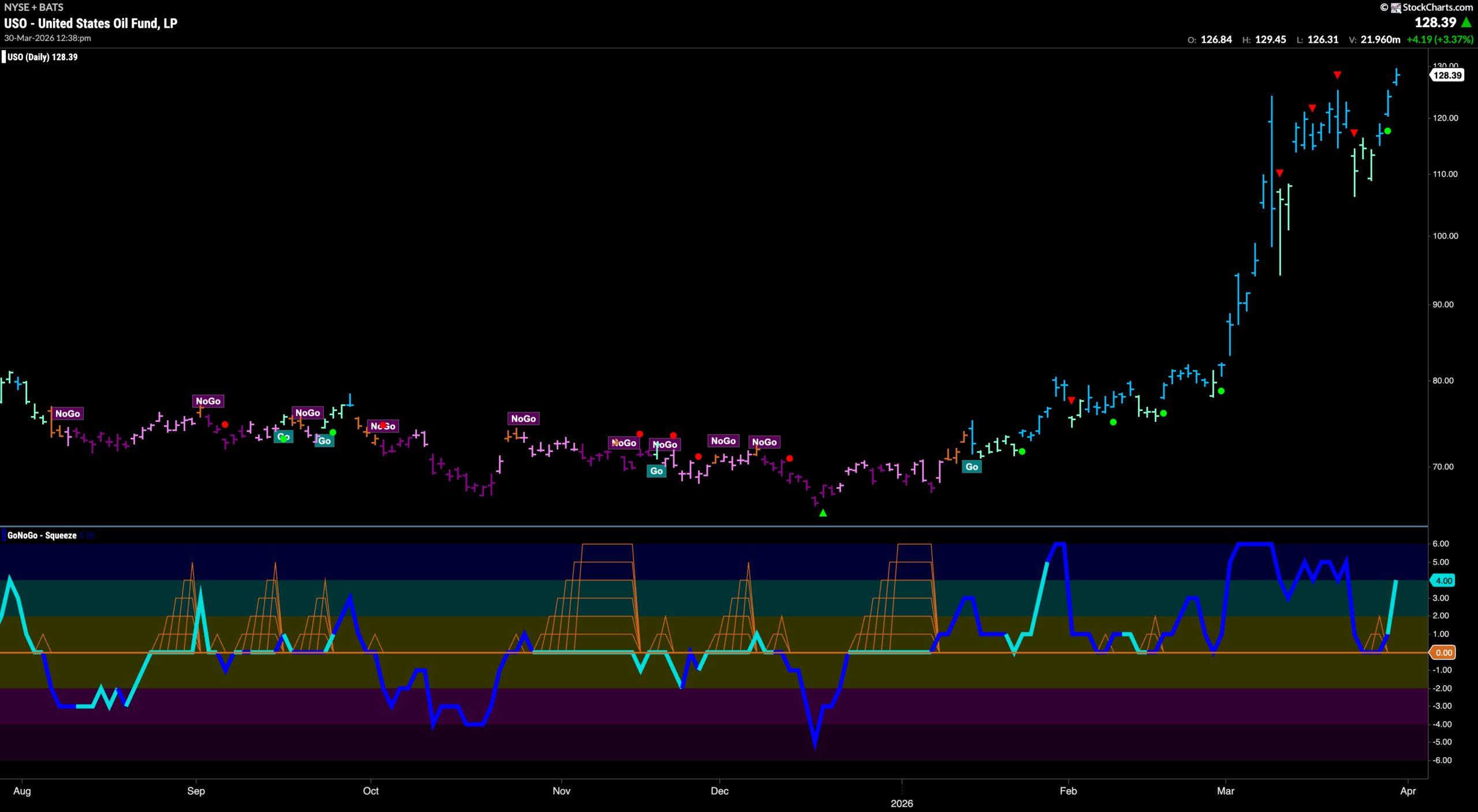1478x812 pixels.
Task: Click the 2026 year label on the time axis
Action: point(902,803)
